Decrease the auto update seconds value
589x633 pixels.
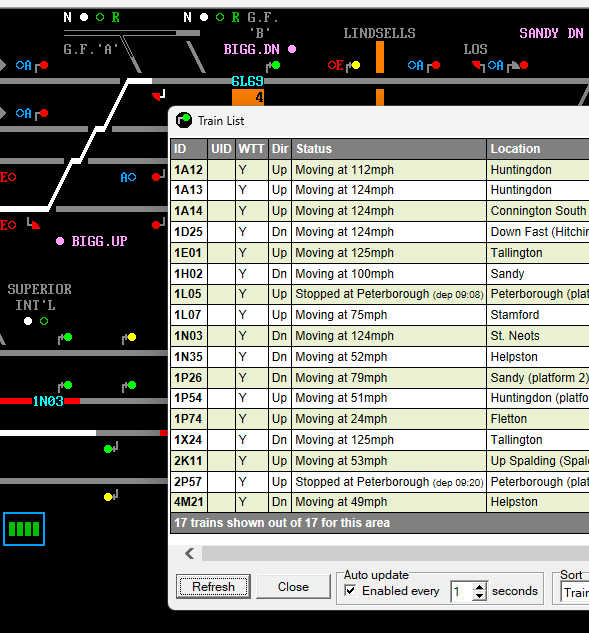tap(479, 596)
